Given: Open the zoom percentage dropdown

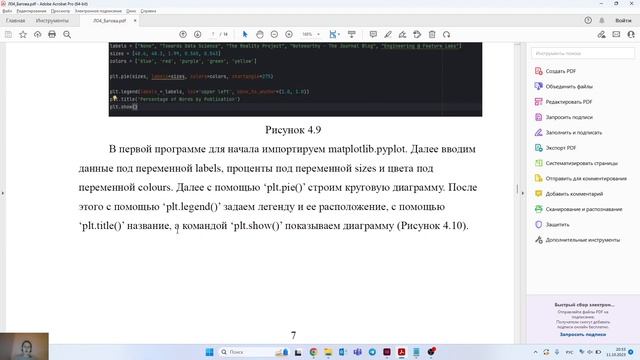Looking at the screenshot, I should pyautogui.click(x=311, y=35).
